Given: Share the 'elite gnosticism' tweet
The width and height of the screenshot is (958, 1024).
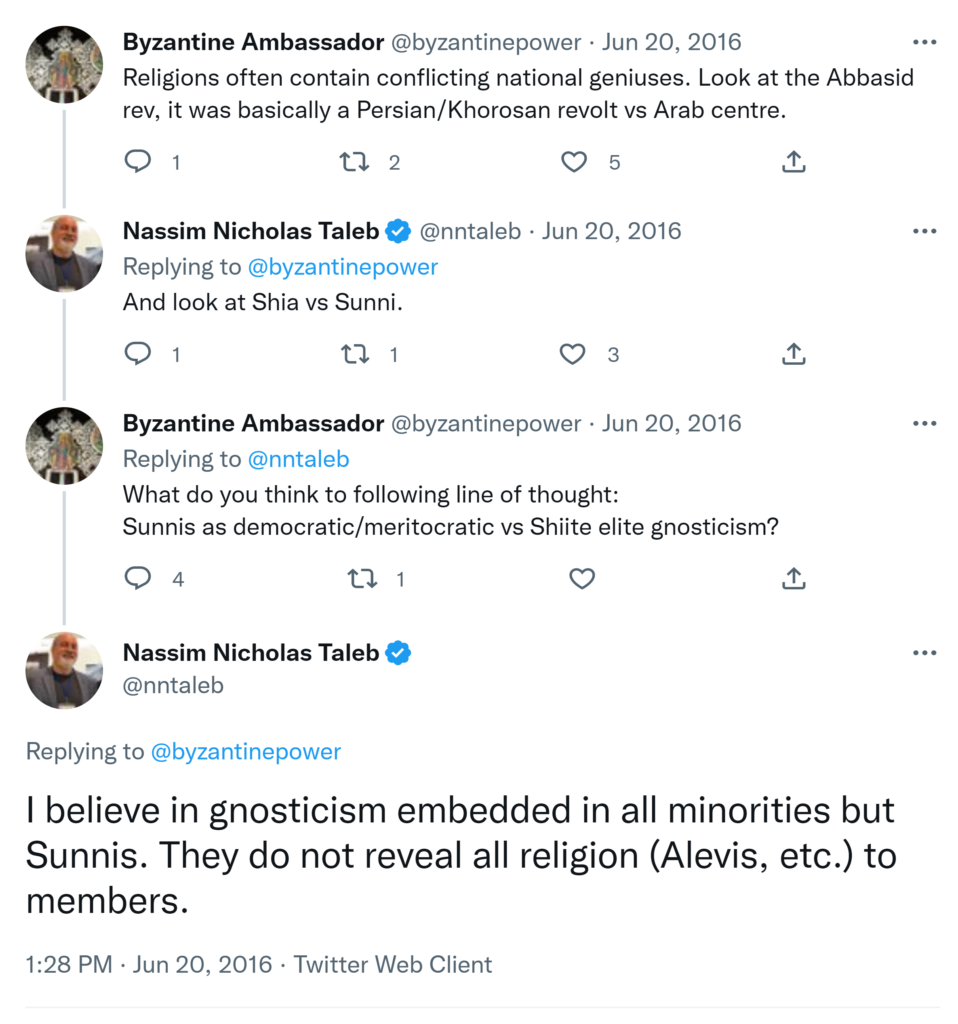Looking at the screenshot, I should [x=793, y=578].
